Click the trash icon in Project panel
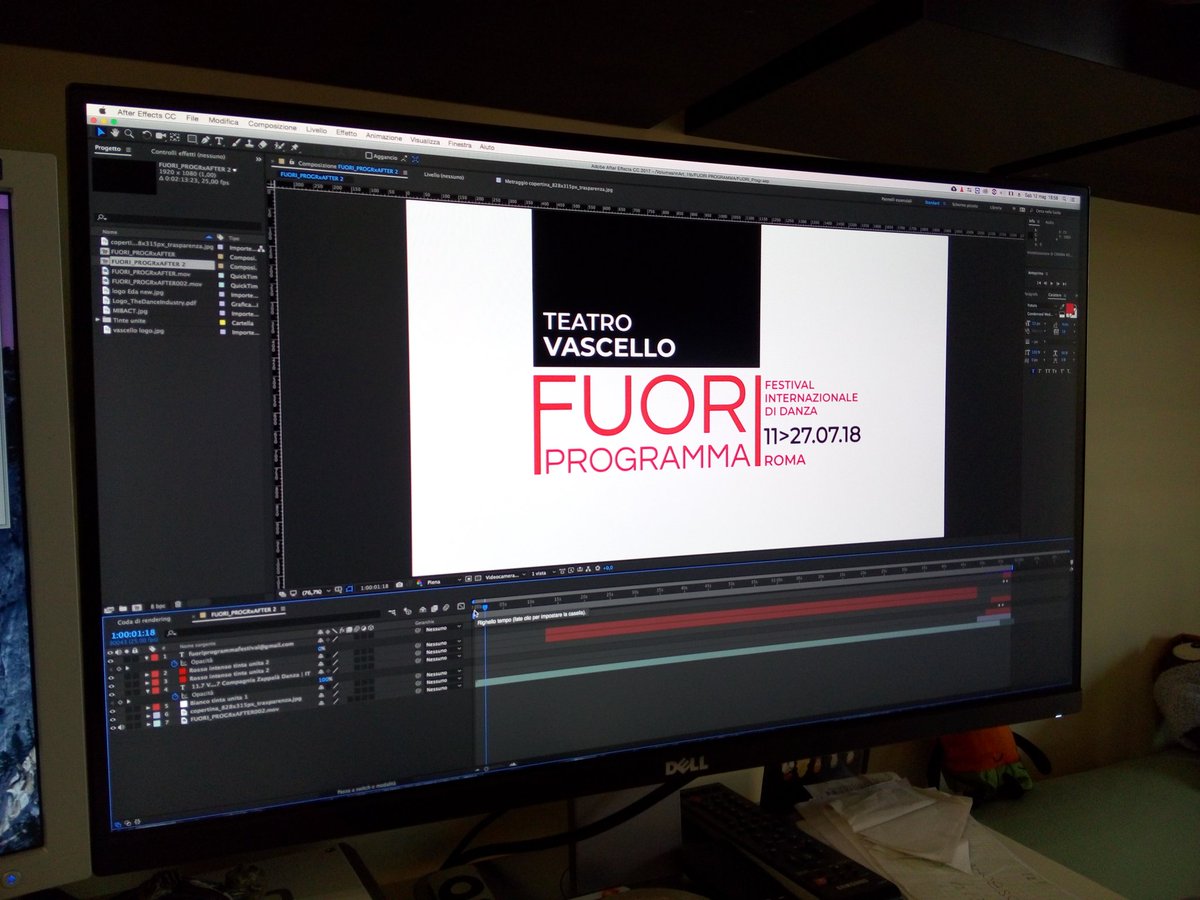Viewport: 1200px width, 900px height. point(178,604)
